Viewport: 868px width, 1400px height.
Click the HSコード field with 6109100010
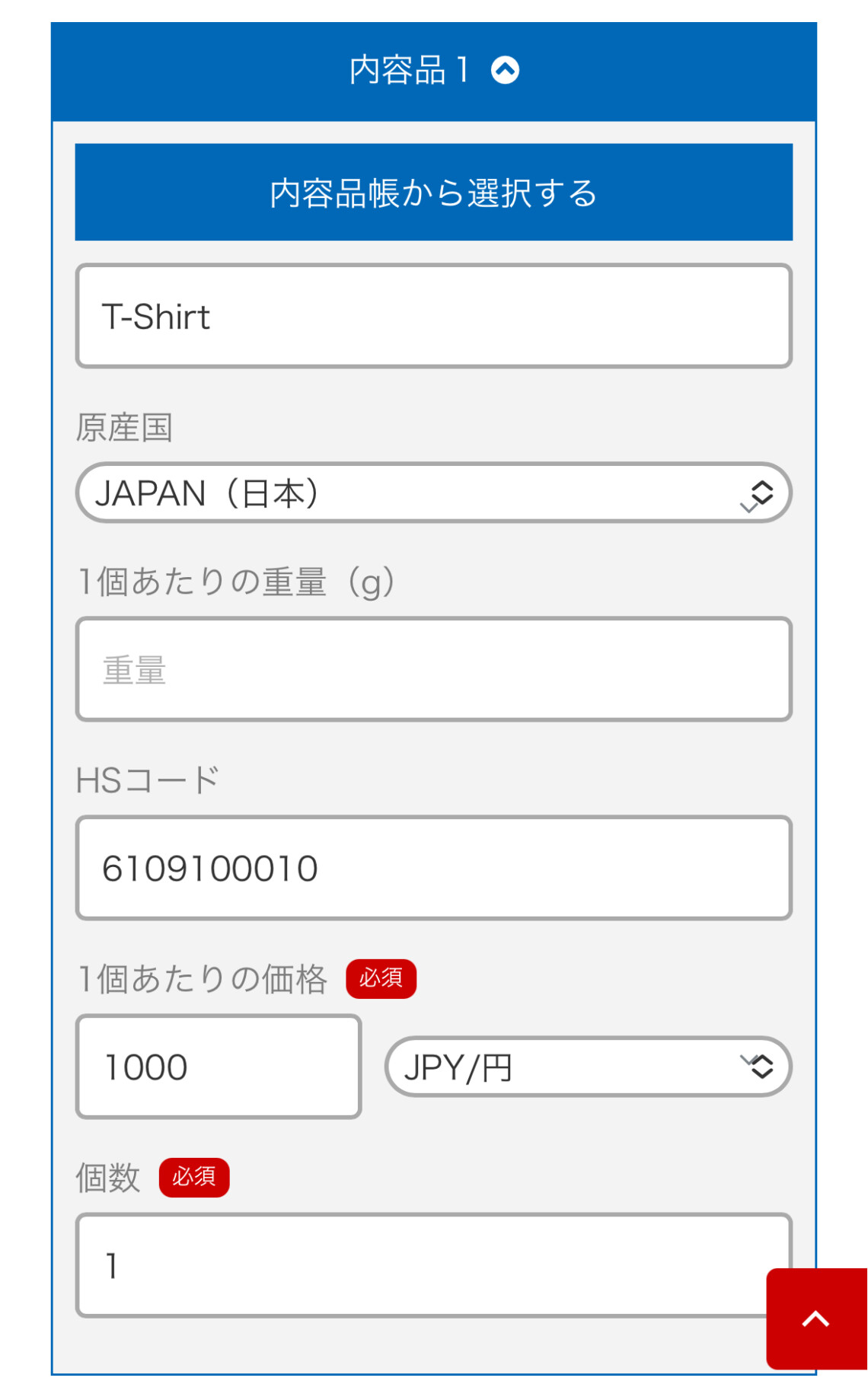coord(434,868)
